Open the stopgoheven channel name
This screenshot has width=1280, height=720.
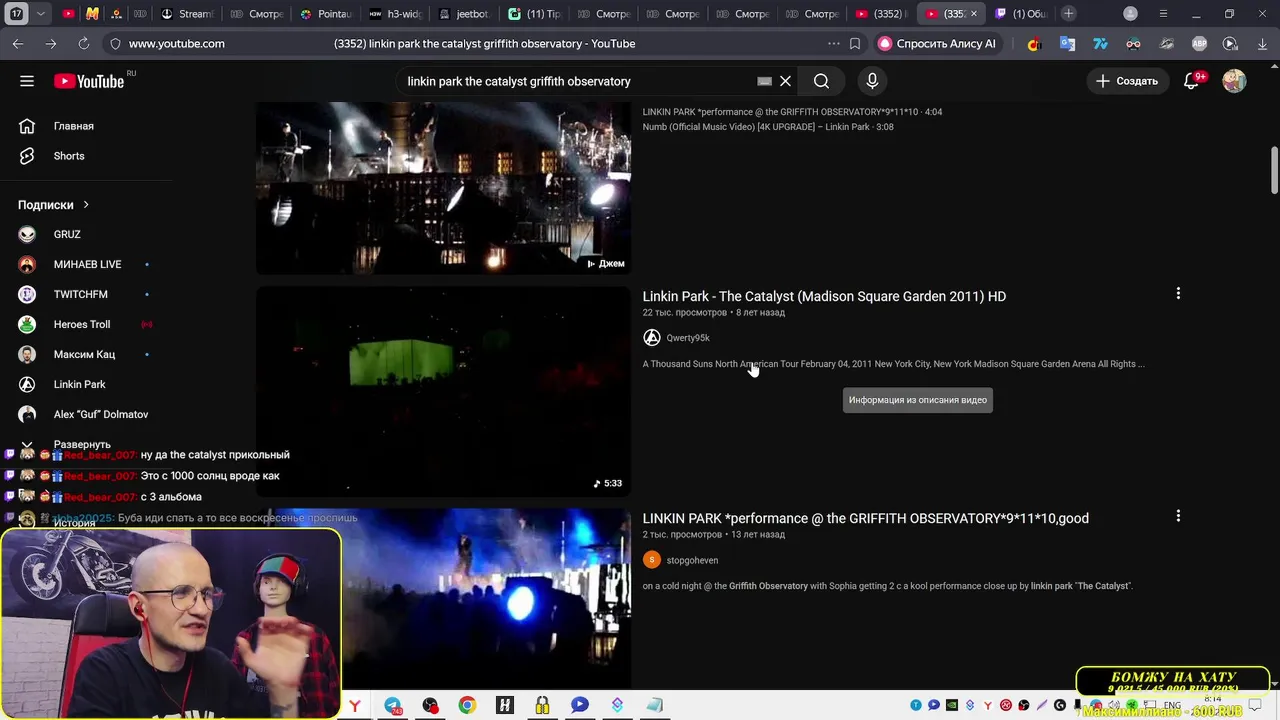(x=692, y=560)
